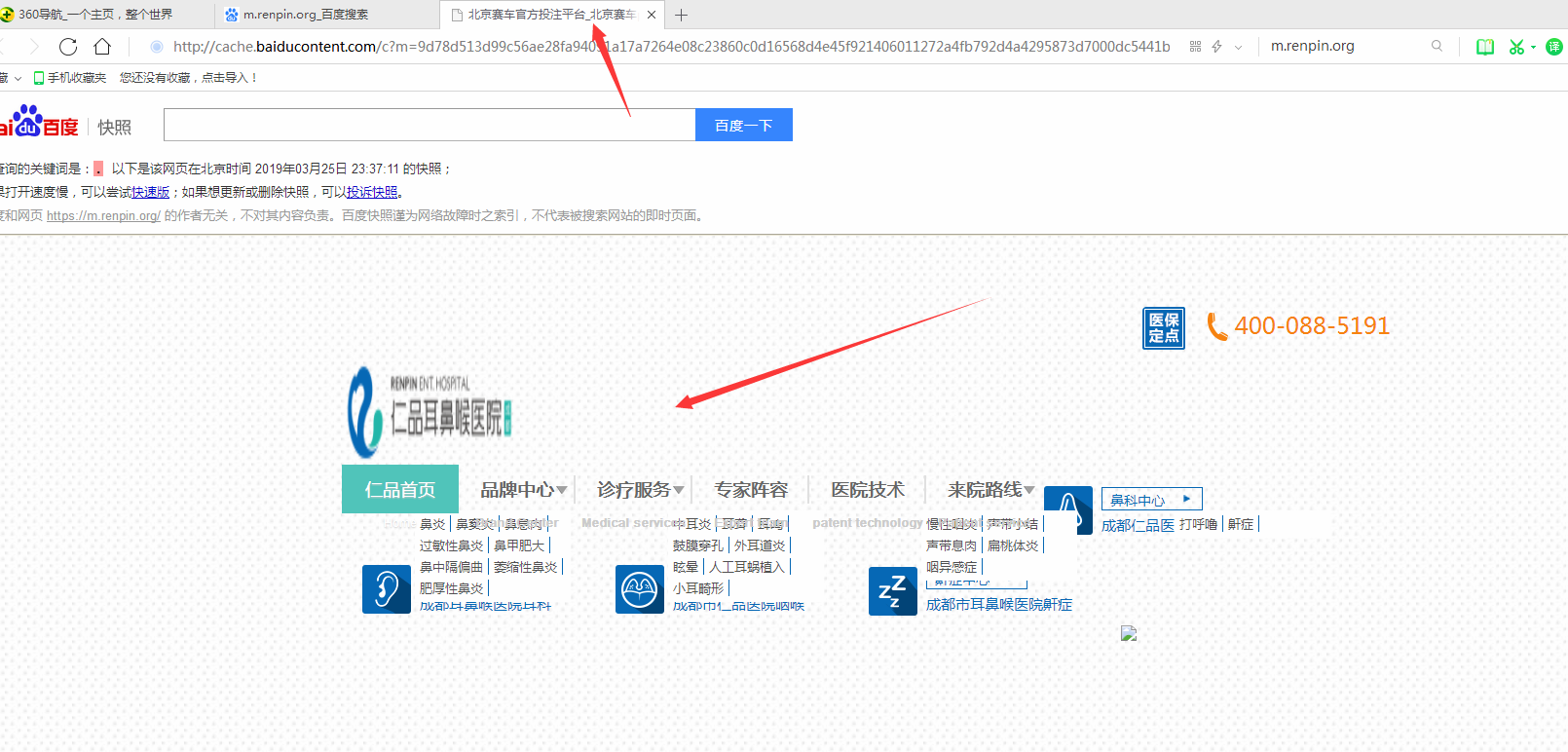Click the orange phone icon

click(1216, 326)
